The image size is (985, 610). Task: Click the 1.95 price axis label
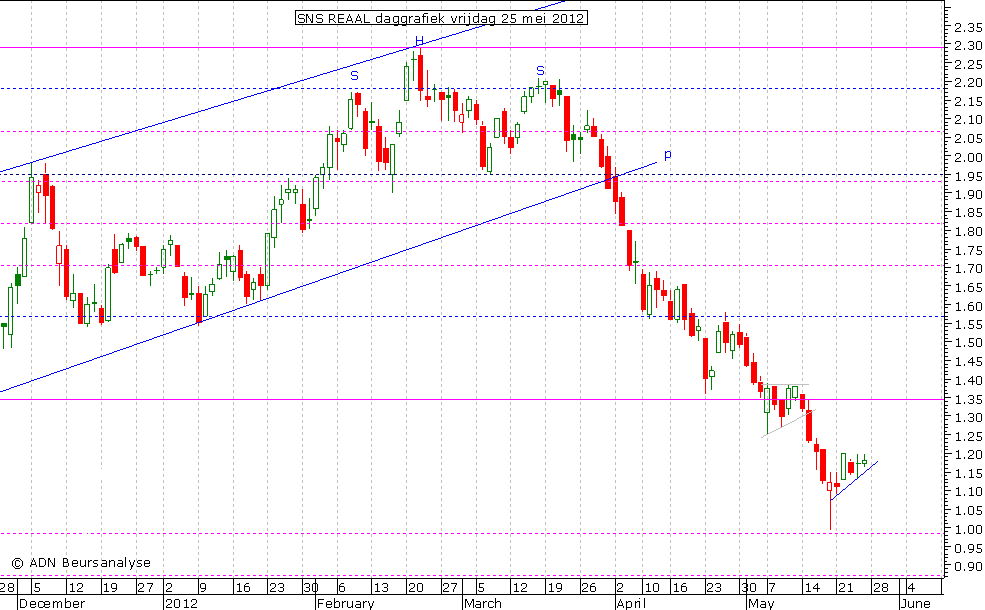[x=967, y=177]
